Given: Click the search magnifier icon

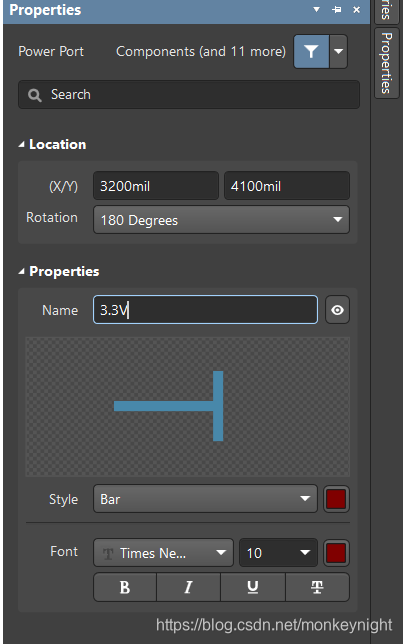Looking at the screenshot, I should pos(35,95).
